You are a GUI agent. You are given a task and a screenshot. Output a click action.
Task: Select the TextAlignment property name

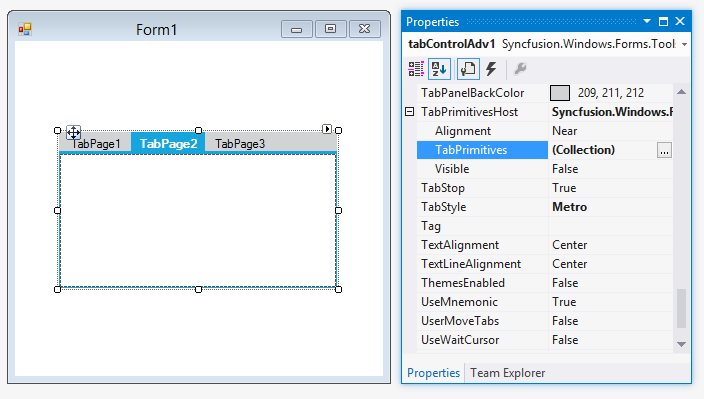(x=460, y=245)
